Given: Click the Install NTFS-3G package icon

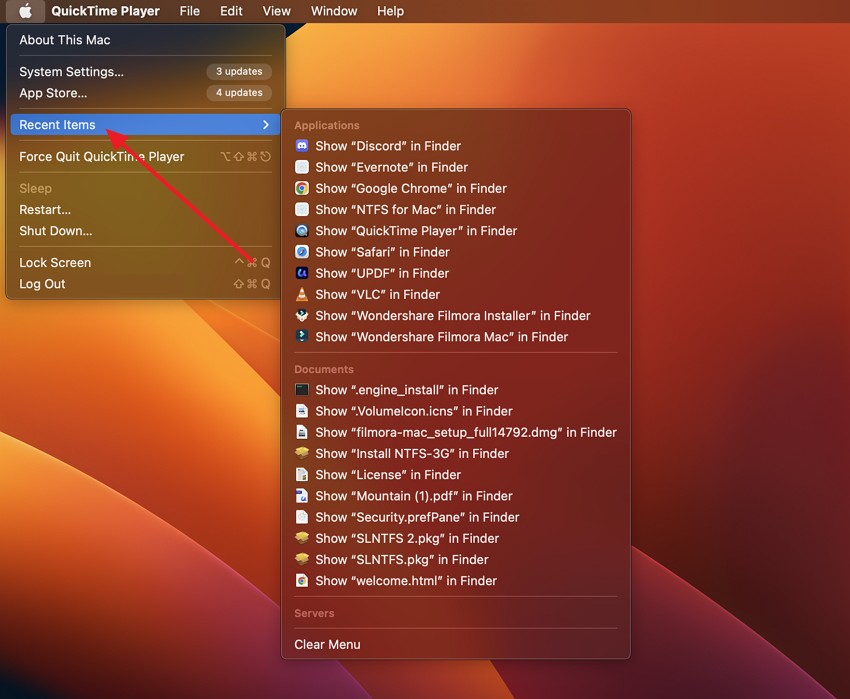Looking at the screenshot, I should (302, 453).
